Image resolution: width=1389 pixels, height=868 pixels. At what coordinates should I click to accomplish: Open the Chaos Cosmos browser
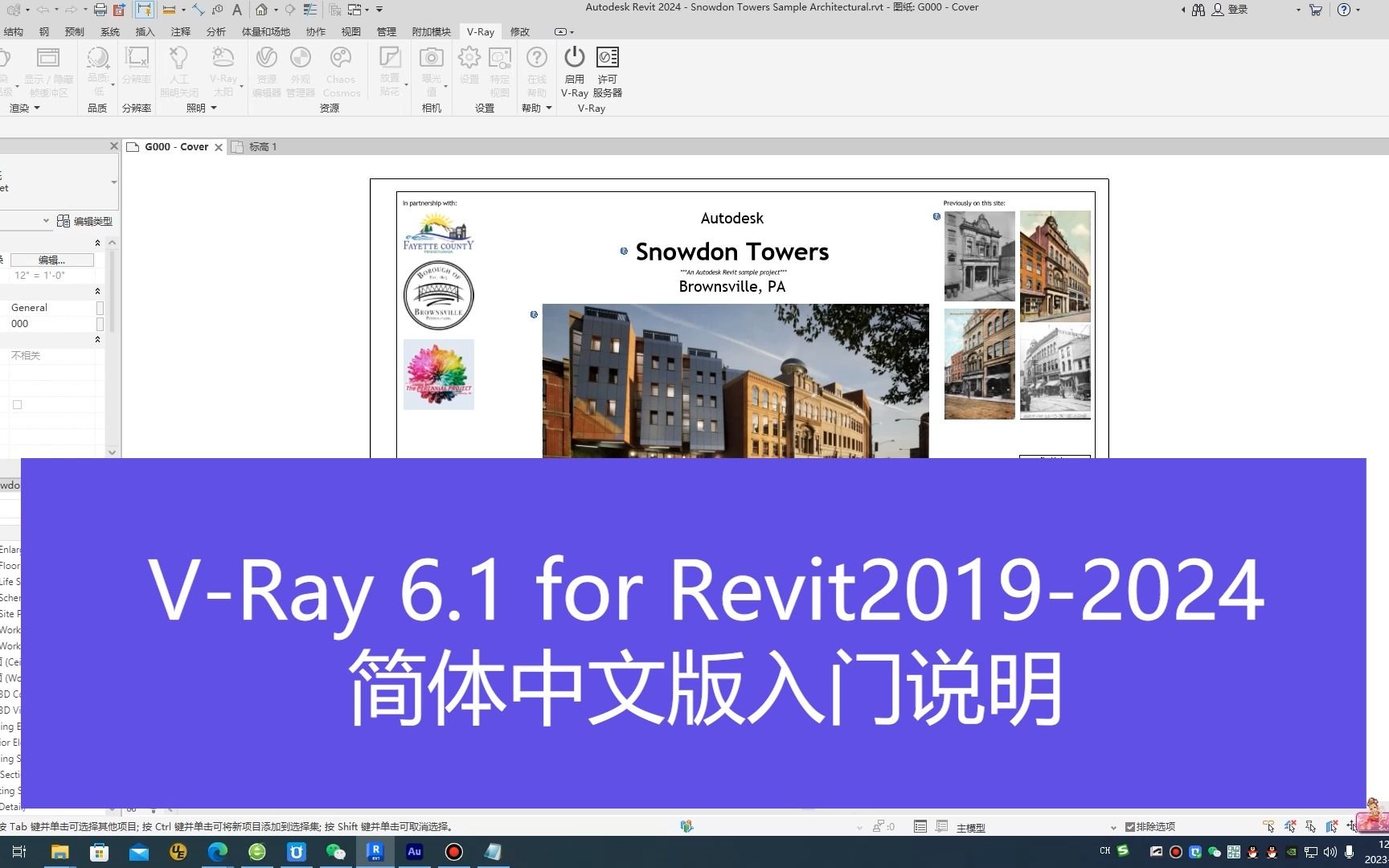341,57
